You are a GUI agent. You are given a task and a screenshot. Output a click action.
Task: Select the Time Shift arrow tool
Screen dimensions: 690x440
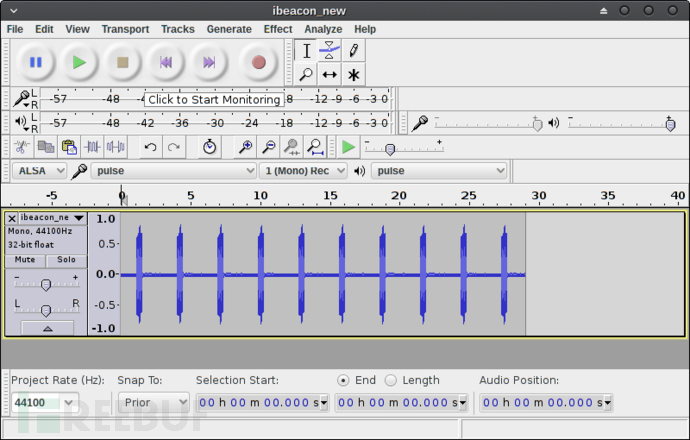click(x=329, y=74)
